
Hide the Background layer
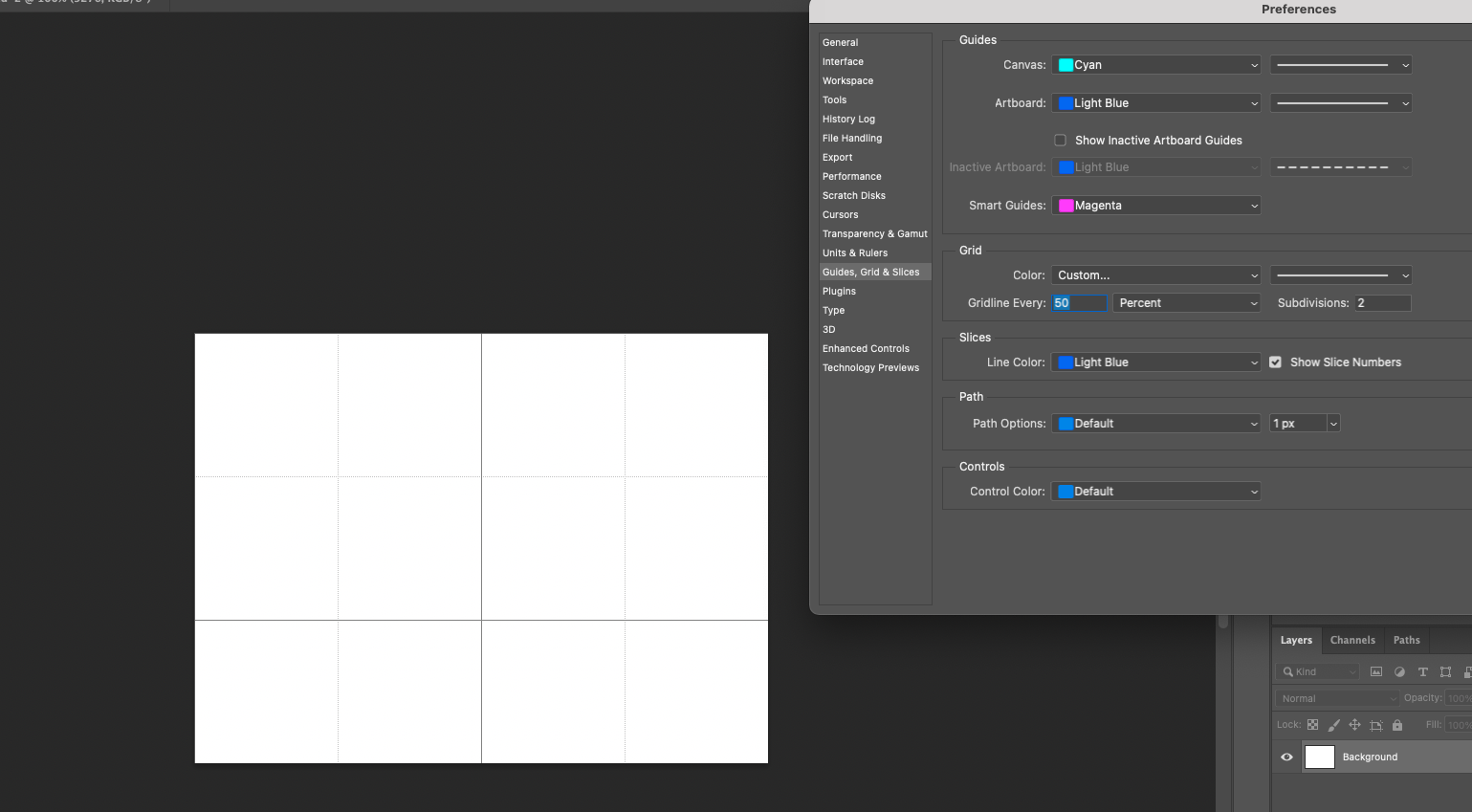tap(1285, 757)
